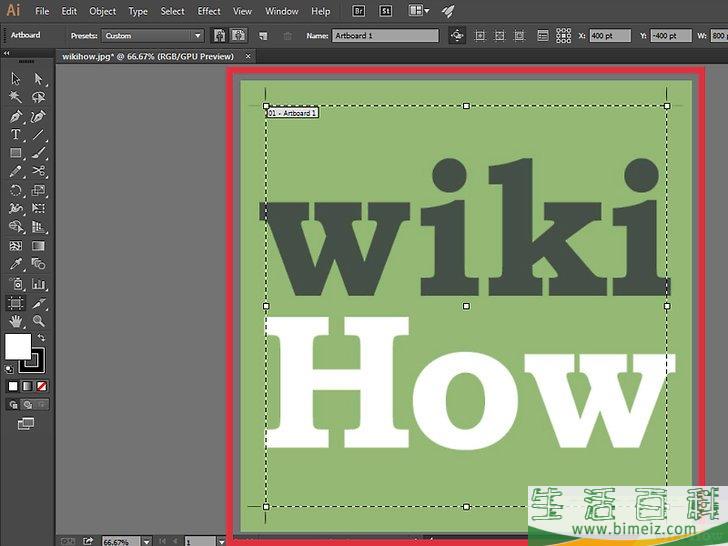Pick the Paintbrush tool
This screenshot has width=728, height=546.
(x=39, y=153)
